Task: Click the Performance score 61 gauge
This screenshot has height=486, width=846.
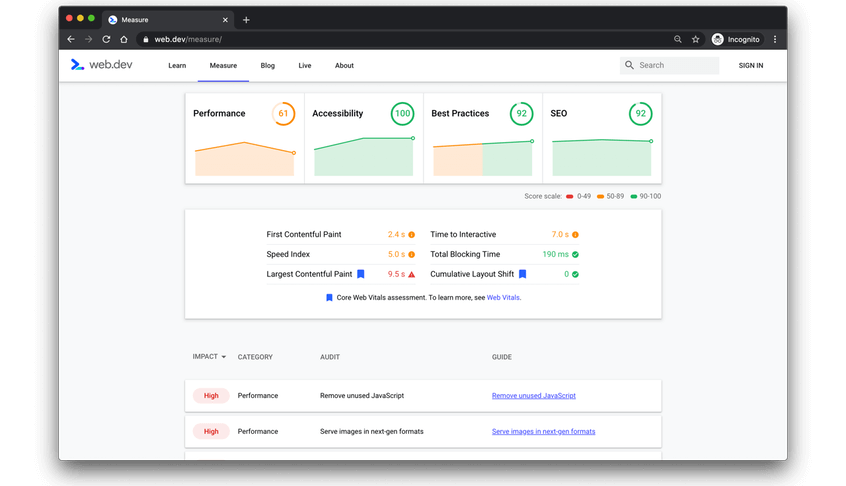Action: [283, 114]
